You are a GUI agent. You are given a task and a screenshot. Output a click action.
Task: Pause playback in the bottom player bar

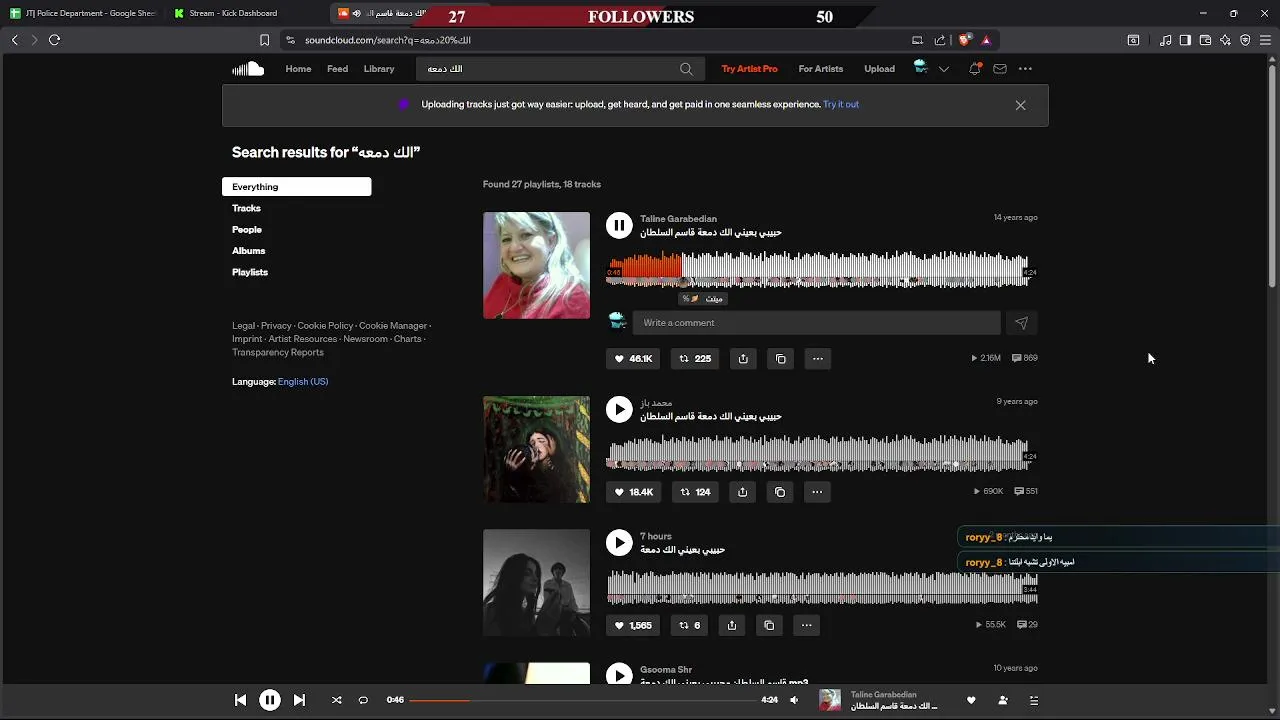(x=270, y=700)
